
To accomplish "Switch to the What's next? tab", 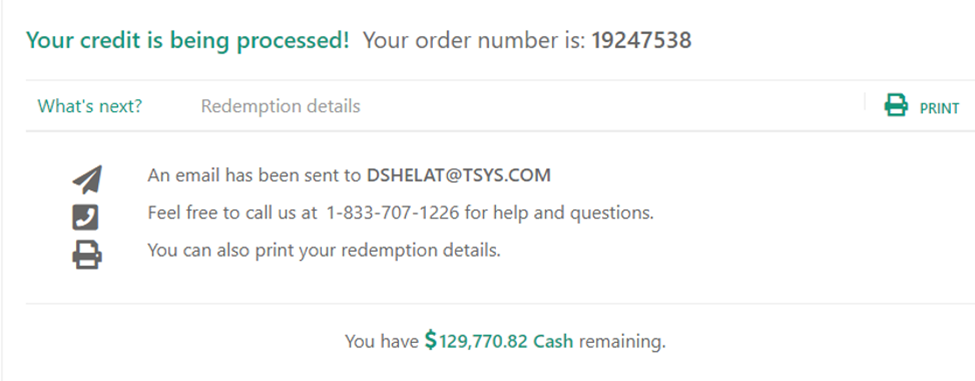I will [90, 106].
